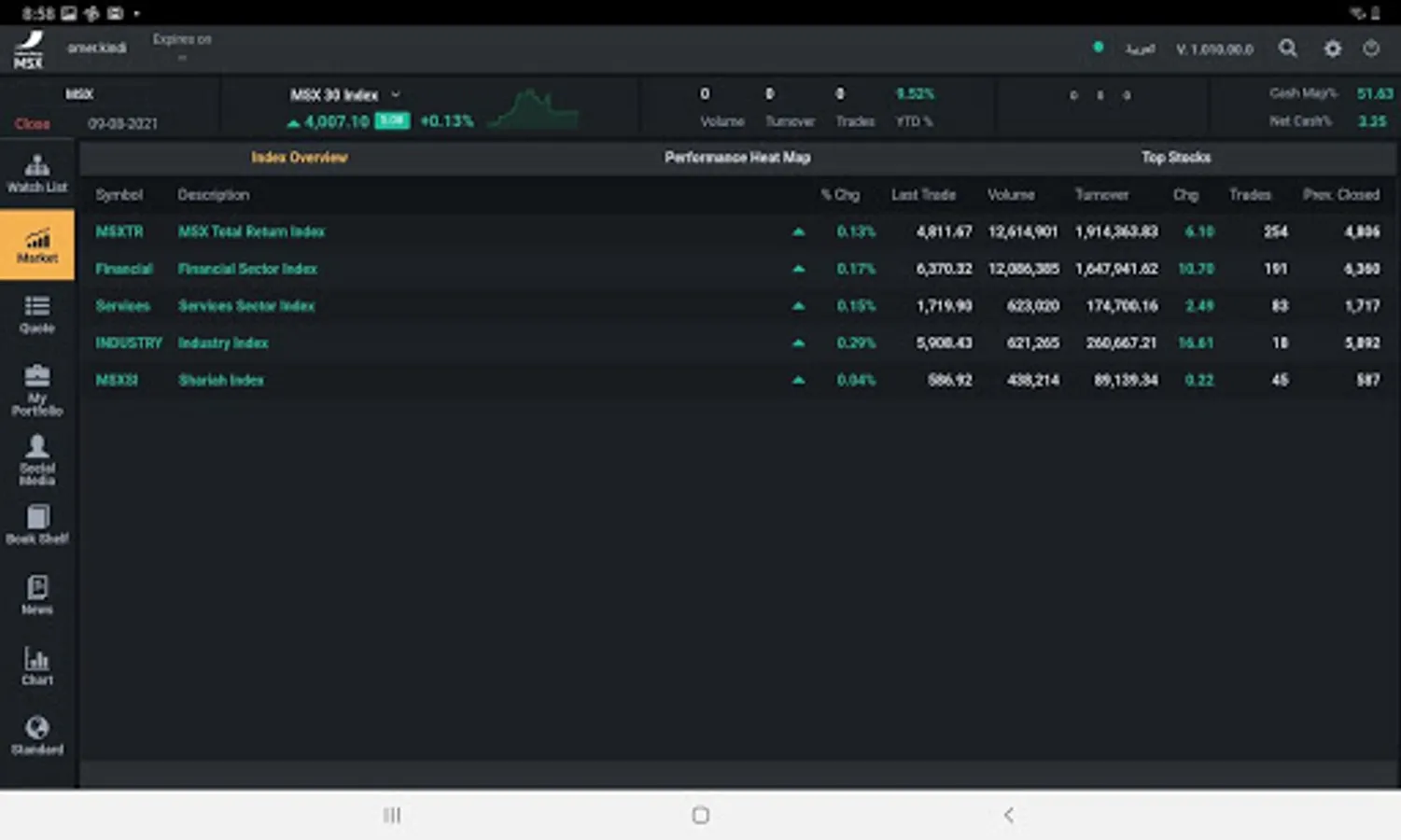Click the username amerkindi
Image resolution: width=1401 pixels, height=840 pixels.
96,48
